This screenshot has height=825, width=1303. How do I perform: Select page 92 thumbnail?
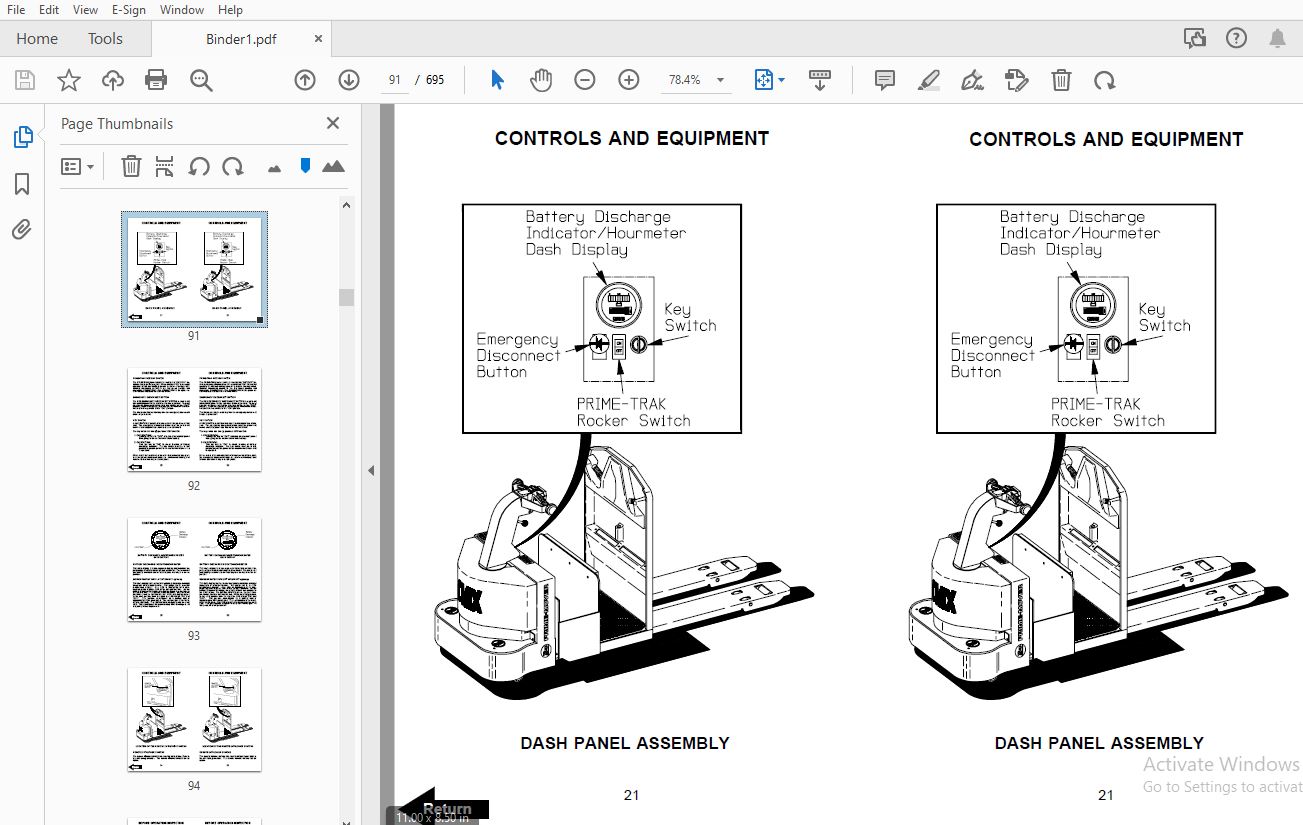[194, 420]
